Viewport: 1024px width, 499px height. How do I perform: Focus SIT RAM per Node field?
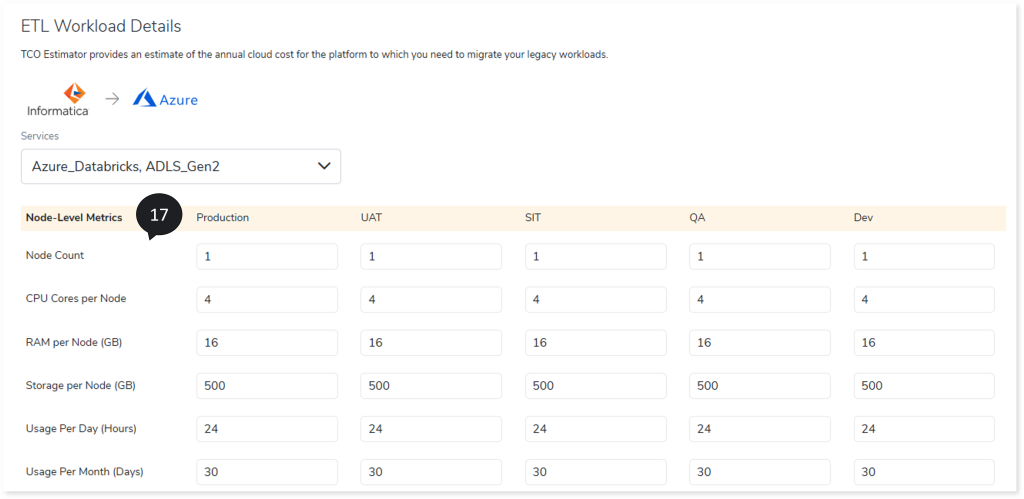(595, 343)
